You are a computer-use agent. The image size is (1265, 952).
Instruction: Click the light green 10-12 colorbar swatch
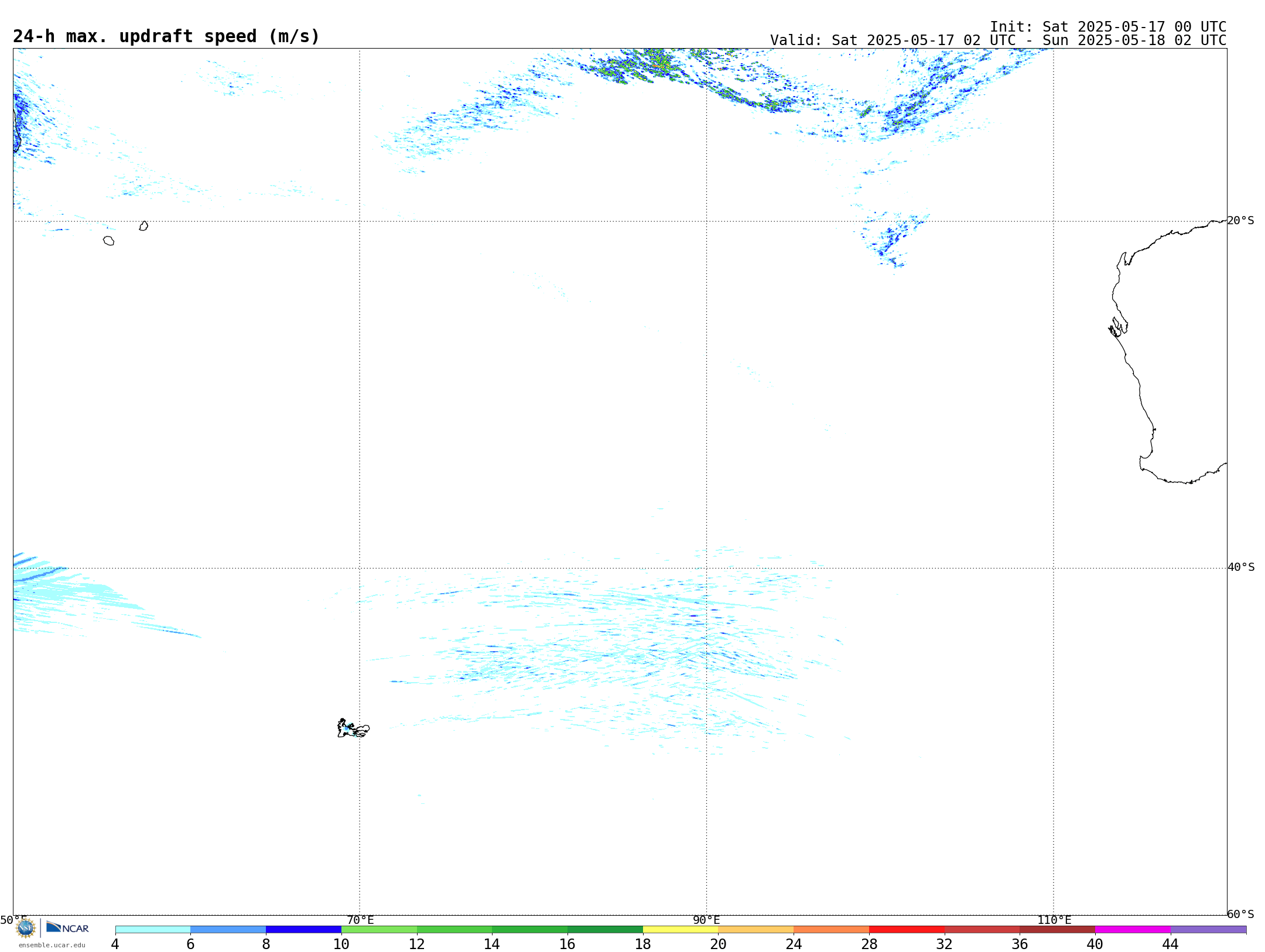pos(379,930)
